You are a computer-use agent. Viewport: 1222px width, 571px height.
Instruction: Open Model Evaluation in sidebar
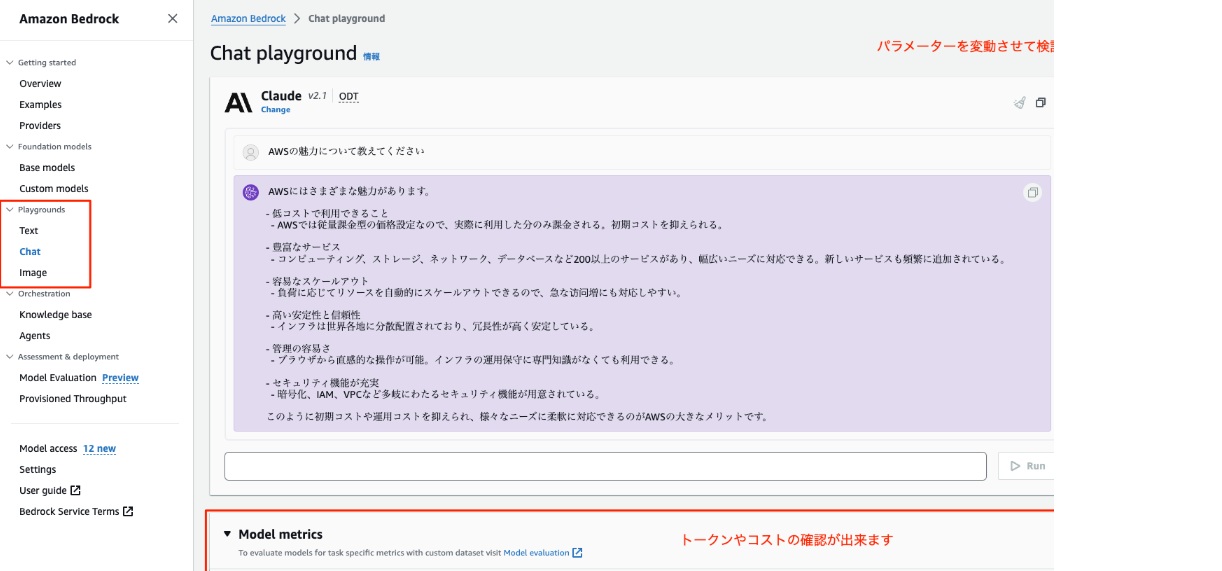(58, 378)
